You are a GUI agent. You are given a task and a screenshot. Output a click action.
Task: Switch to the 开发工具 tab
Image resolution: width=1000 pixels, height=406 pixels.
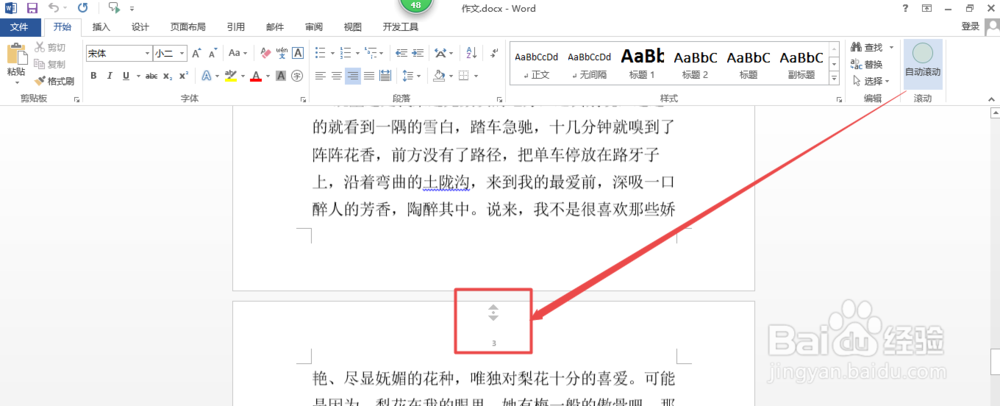click(x=401, y=27)
